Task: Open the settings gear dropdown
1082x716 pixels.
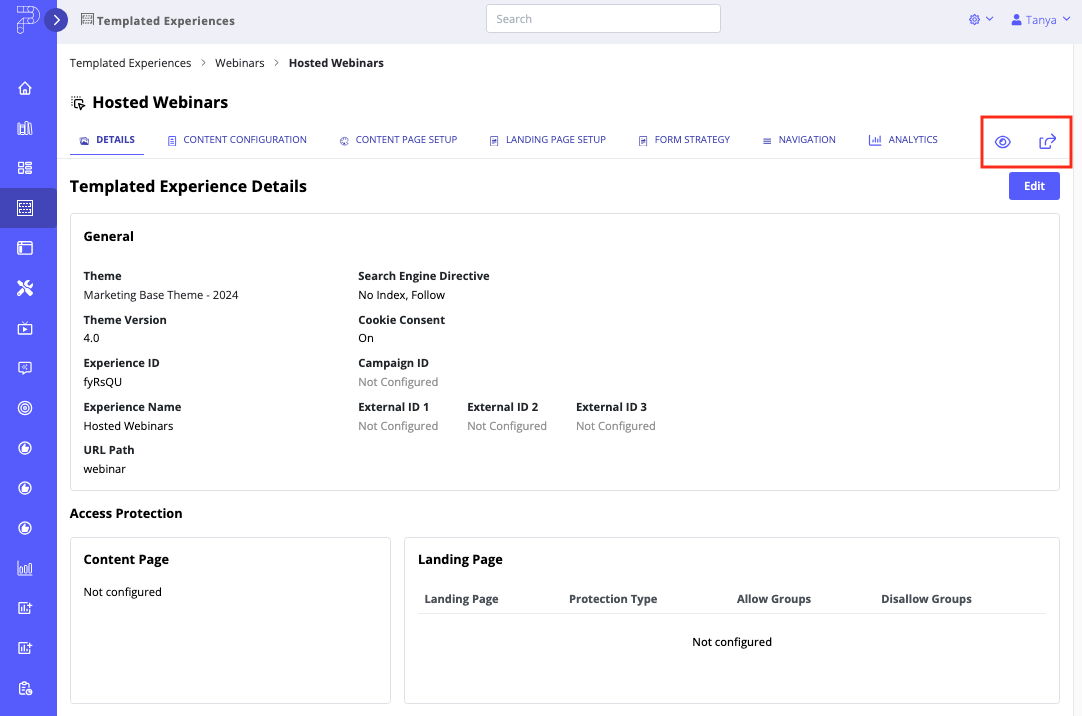Action: (x=980, y=19)
